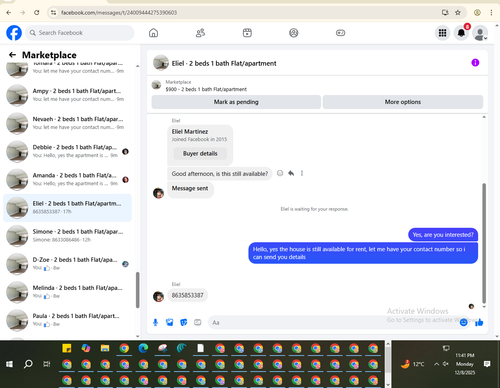Go back using the Marketplace back arrow

(12, 55)
